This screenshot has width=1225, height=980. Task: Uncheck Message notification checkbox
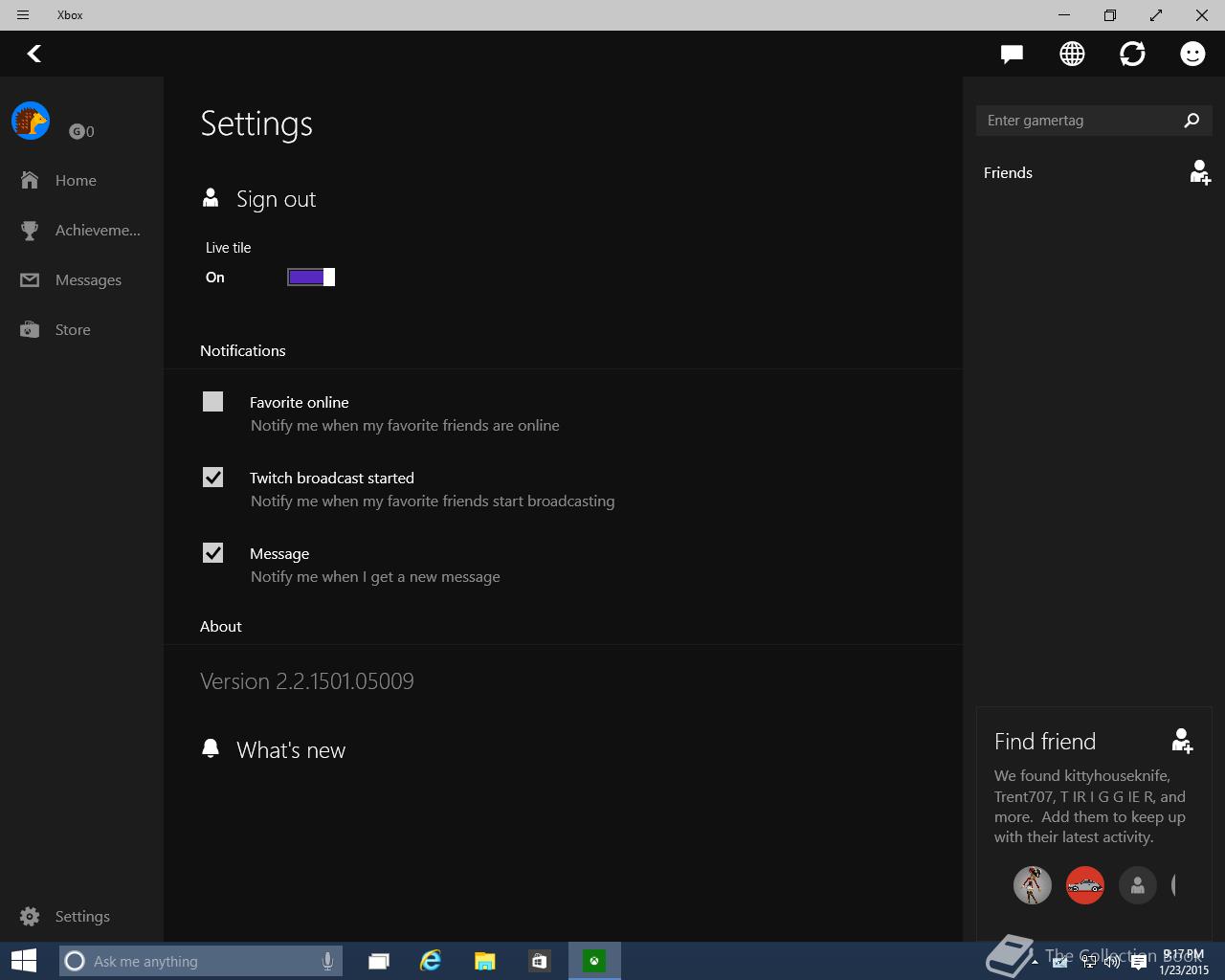point(212,553)
